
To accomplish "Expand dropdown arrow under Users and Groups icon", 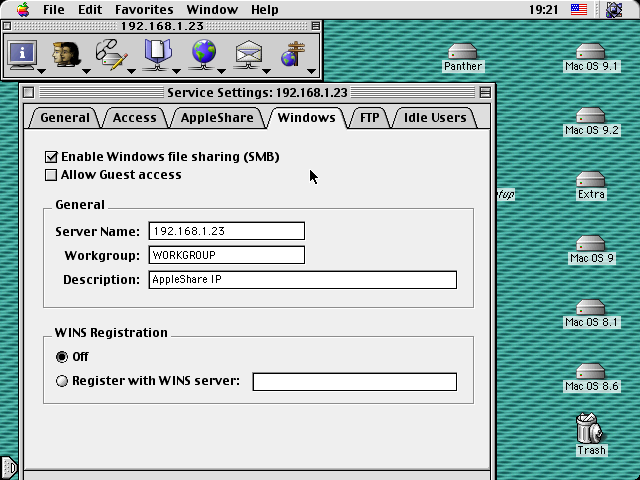I will coord(86,71).
